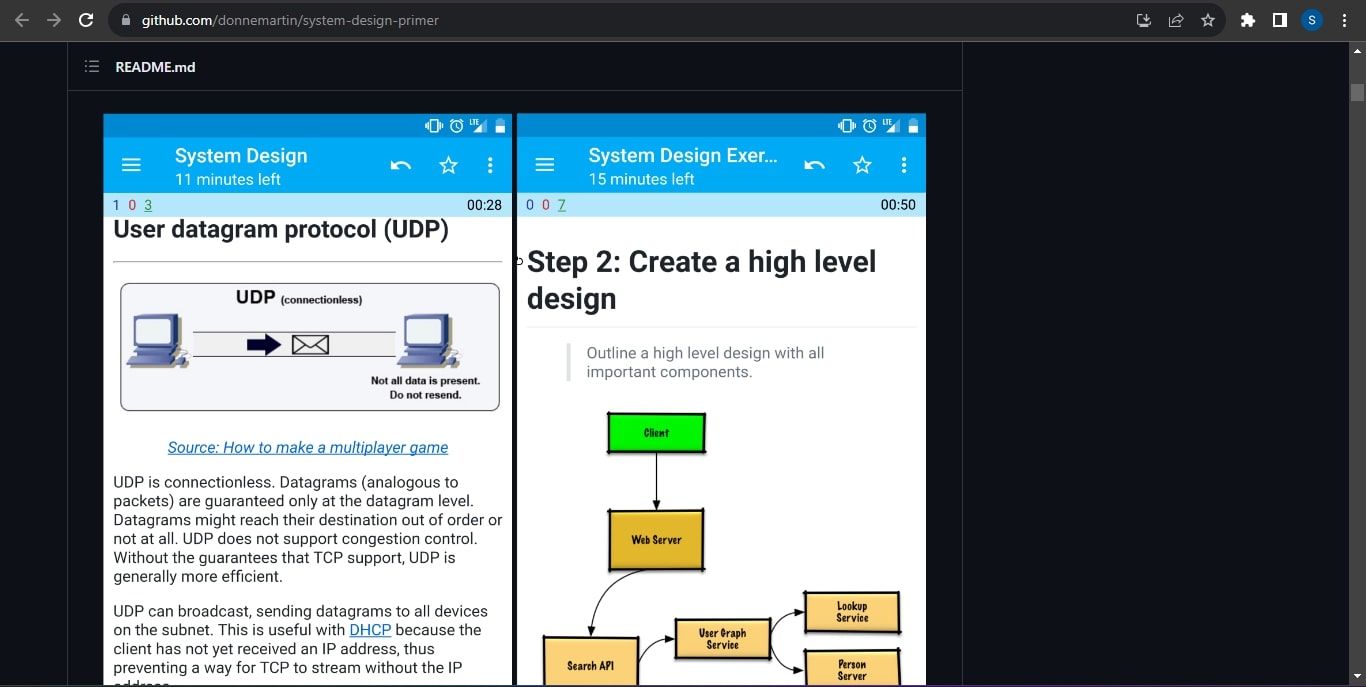
Task: Open Chrome extensions via the puzzle icon
Action: coord(1247,19)
